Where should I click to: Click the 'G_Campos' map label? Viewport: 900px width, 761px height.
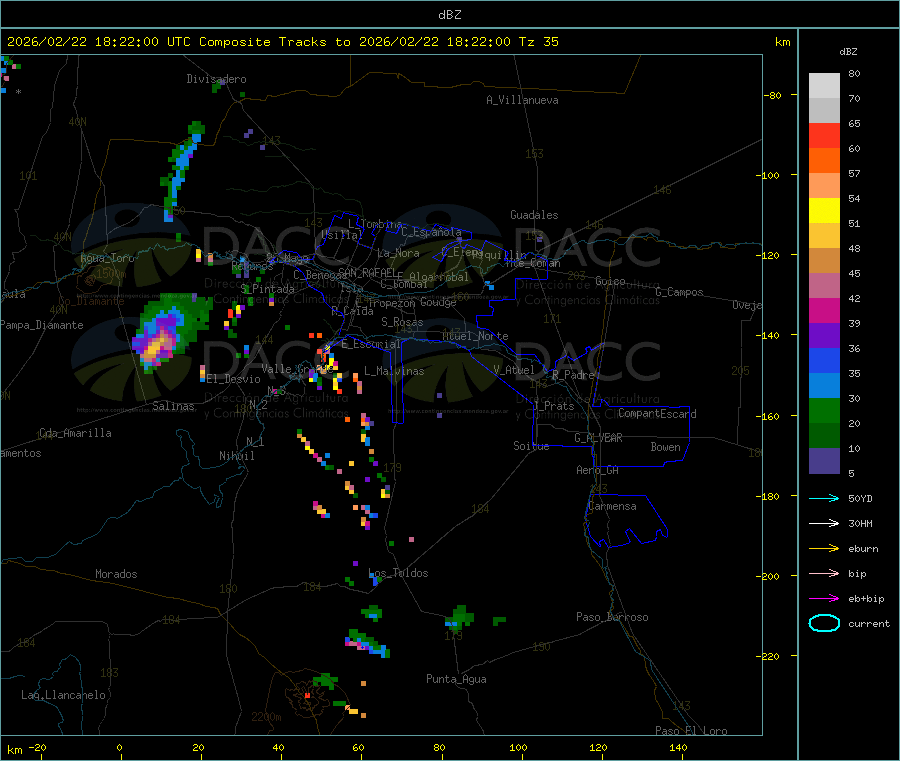click(x=680, y=292)
